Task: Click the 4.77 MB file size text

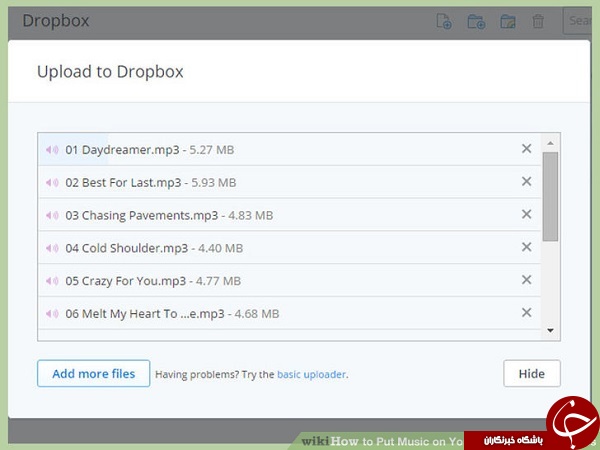Action: pyautogui.click(x=218, y=281)
